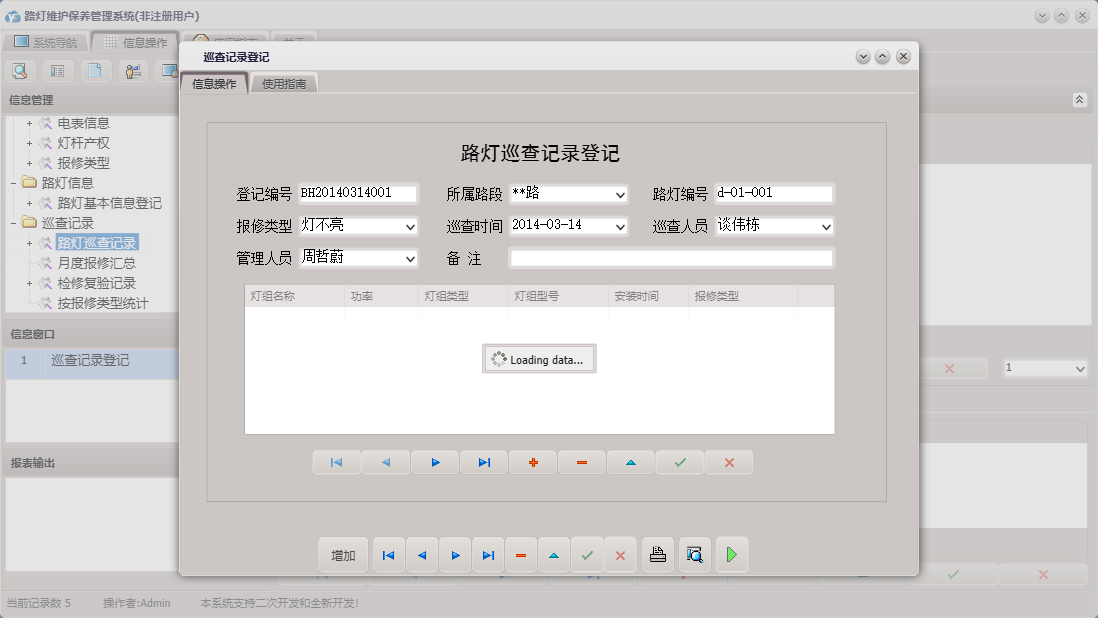Confirm changes with the green checkmark icon
This screenshot has width=1098, height=618.
tap(680, 462)
